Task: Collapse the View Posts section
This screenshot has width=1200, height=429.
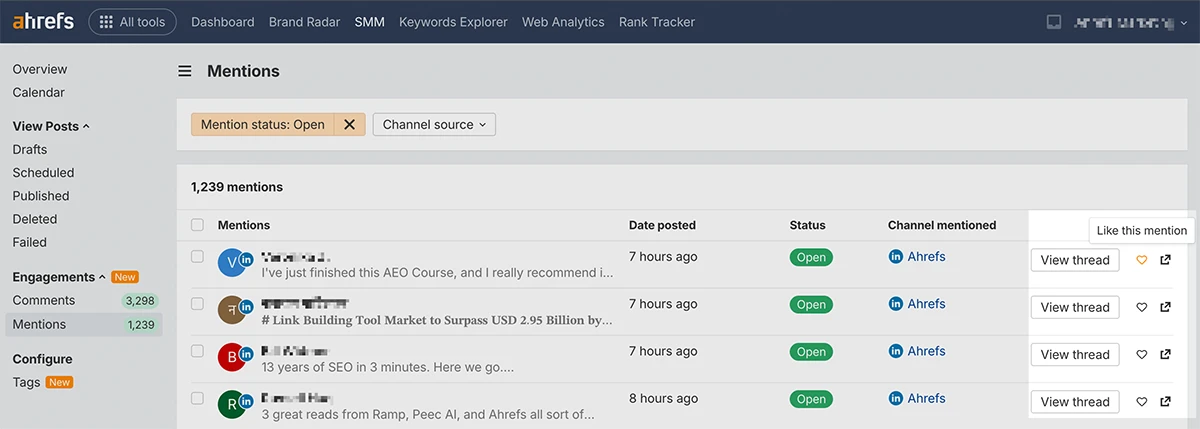Action: [51, 126]
